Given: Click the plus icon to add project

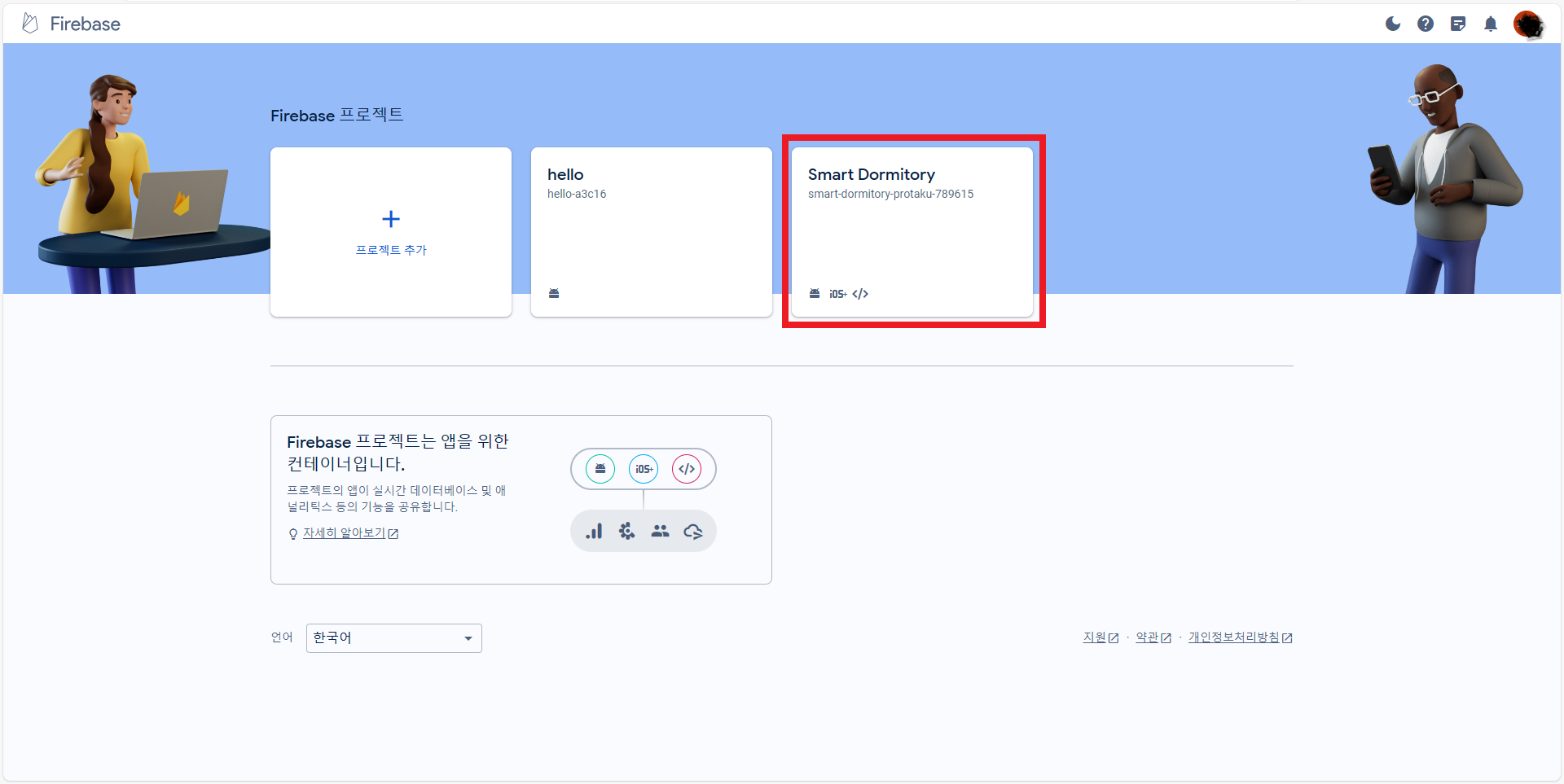Looking at the screenshot, I should click(x=391, y=219).
